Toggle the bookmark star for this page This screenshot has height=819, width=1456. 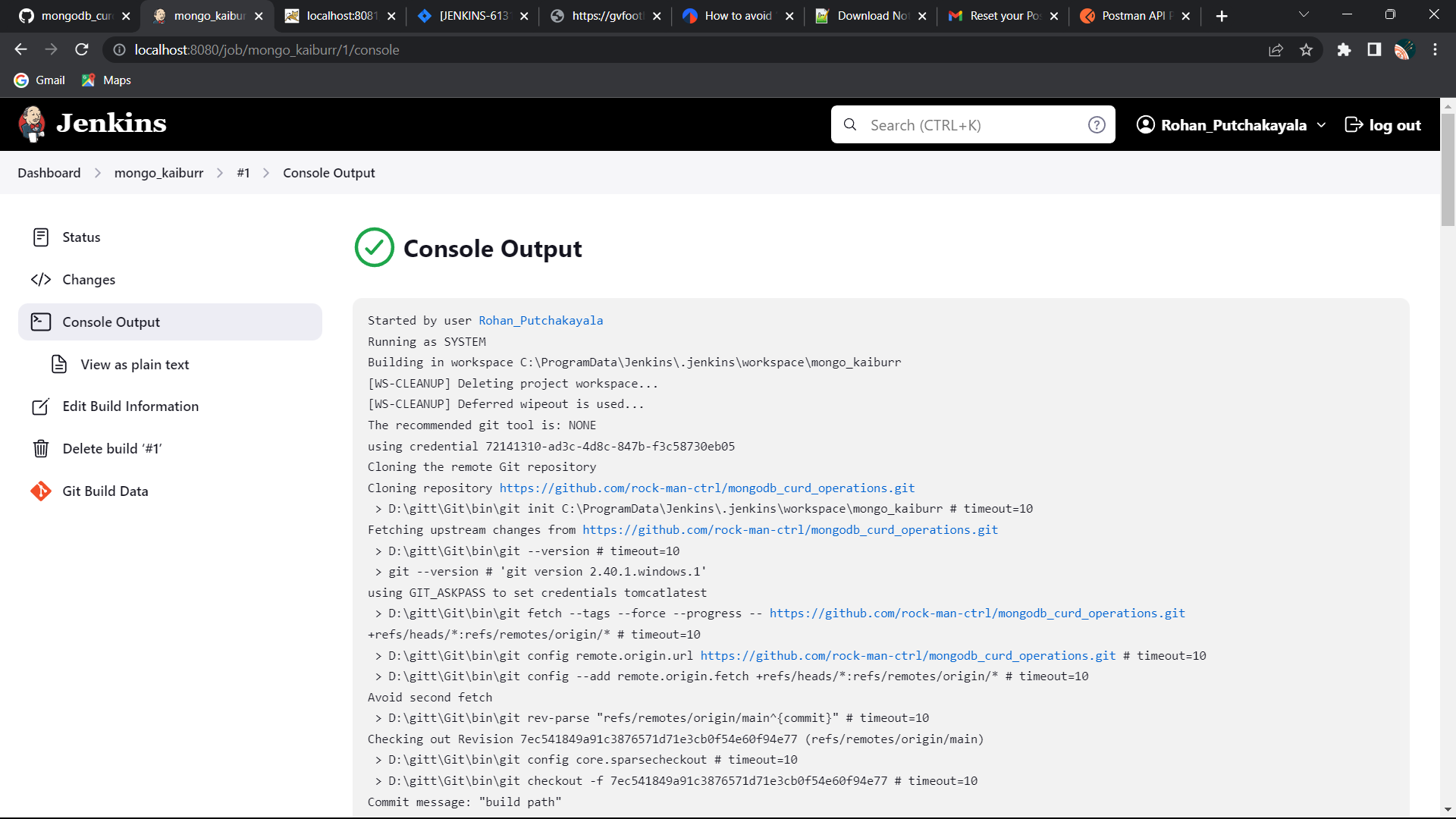(1306, 49)
